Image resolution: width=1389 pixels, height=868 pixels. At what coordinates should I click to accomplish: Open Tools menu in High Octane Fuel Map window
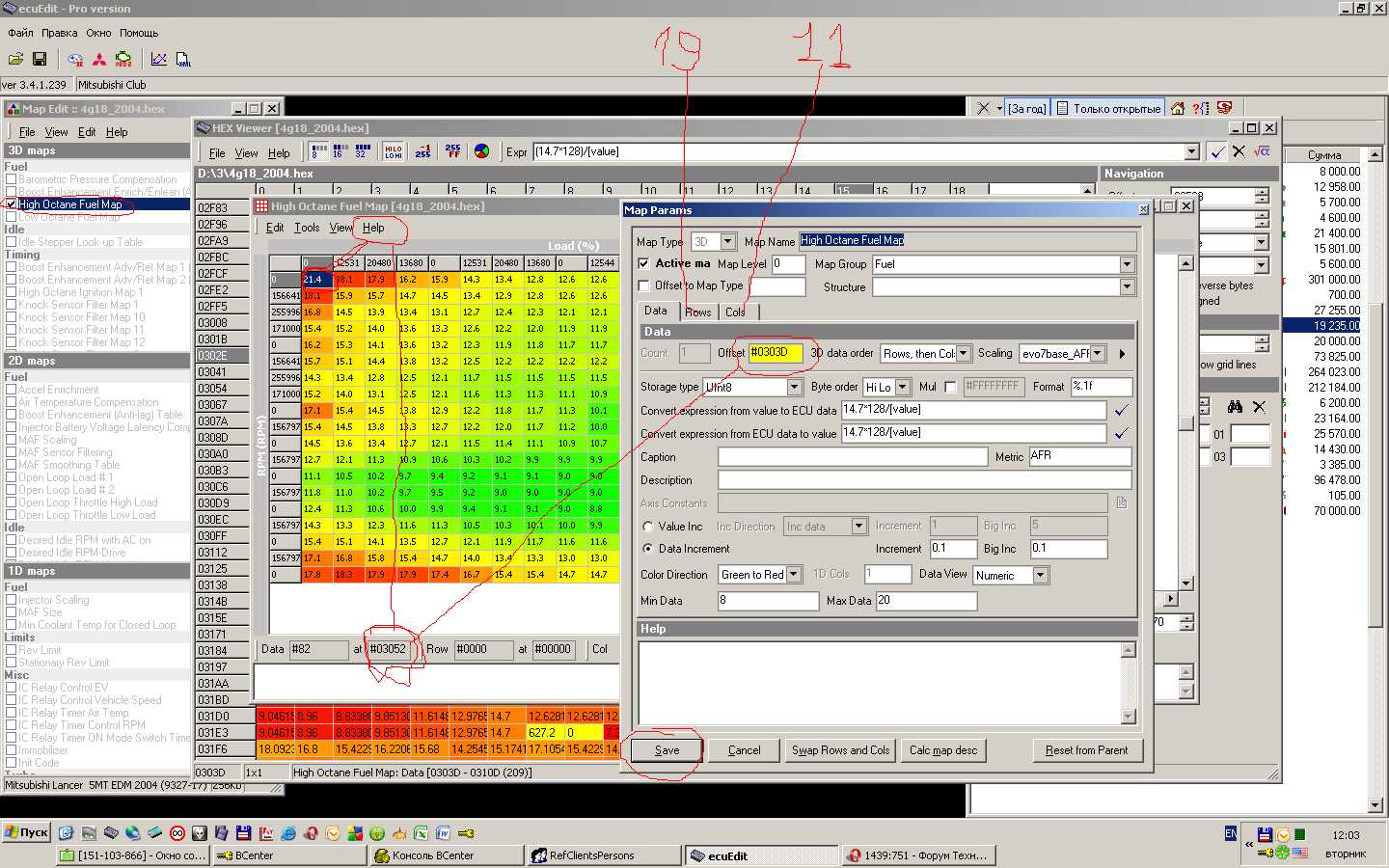click(307, 228)
